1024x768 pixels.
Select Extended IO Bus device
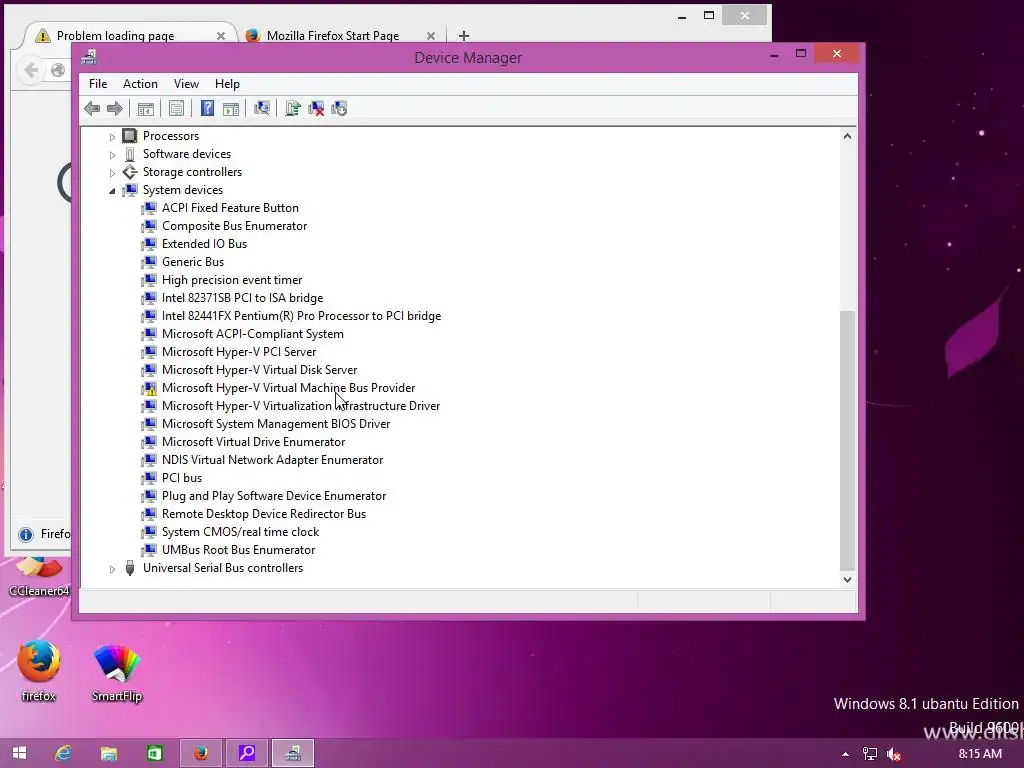coord(204,244)
